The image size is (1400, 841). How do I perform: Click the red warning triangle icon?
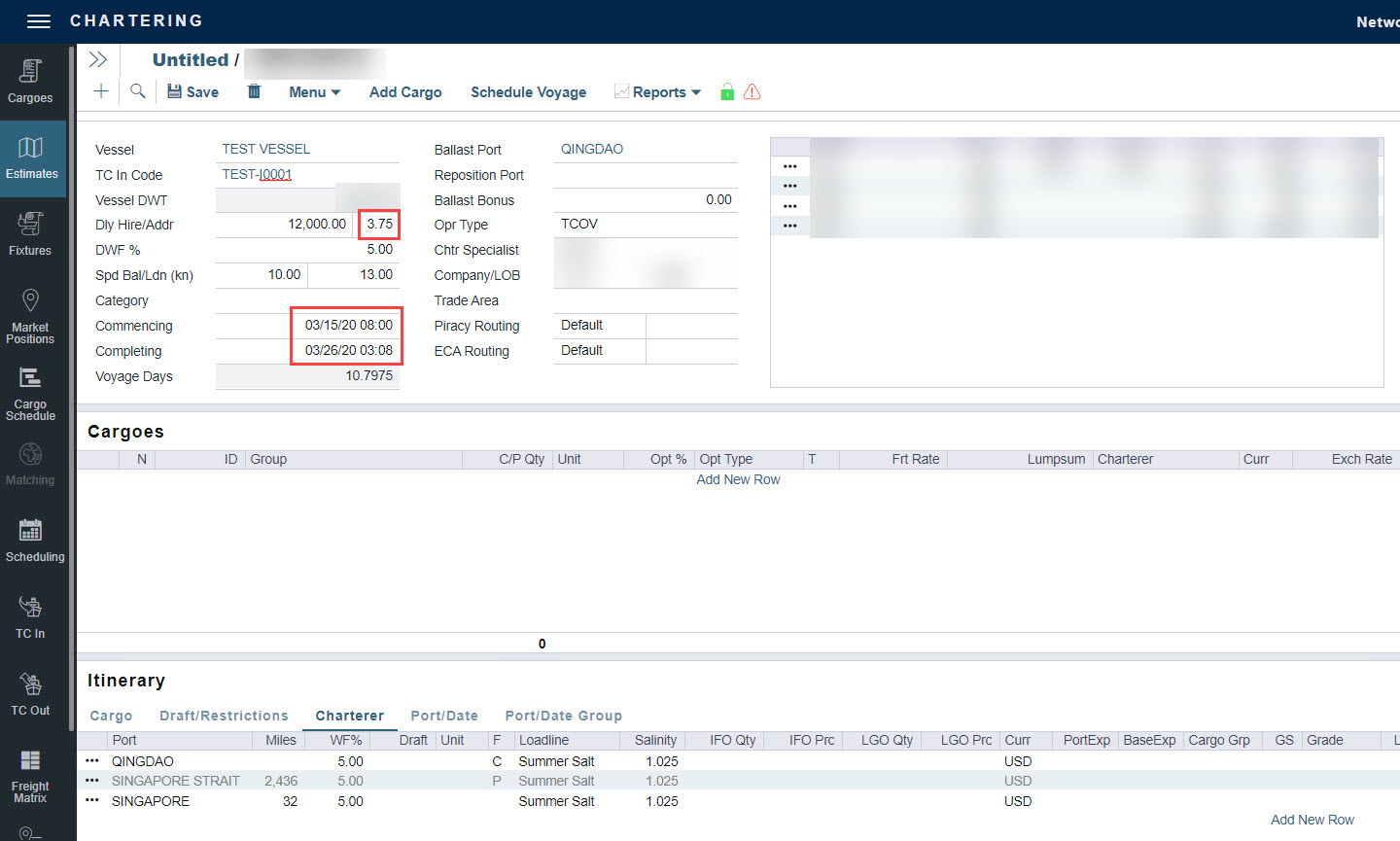click(x=752, y=92)
